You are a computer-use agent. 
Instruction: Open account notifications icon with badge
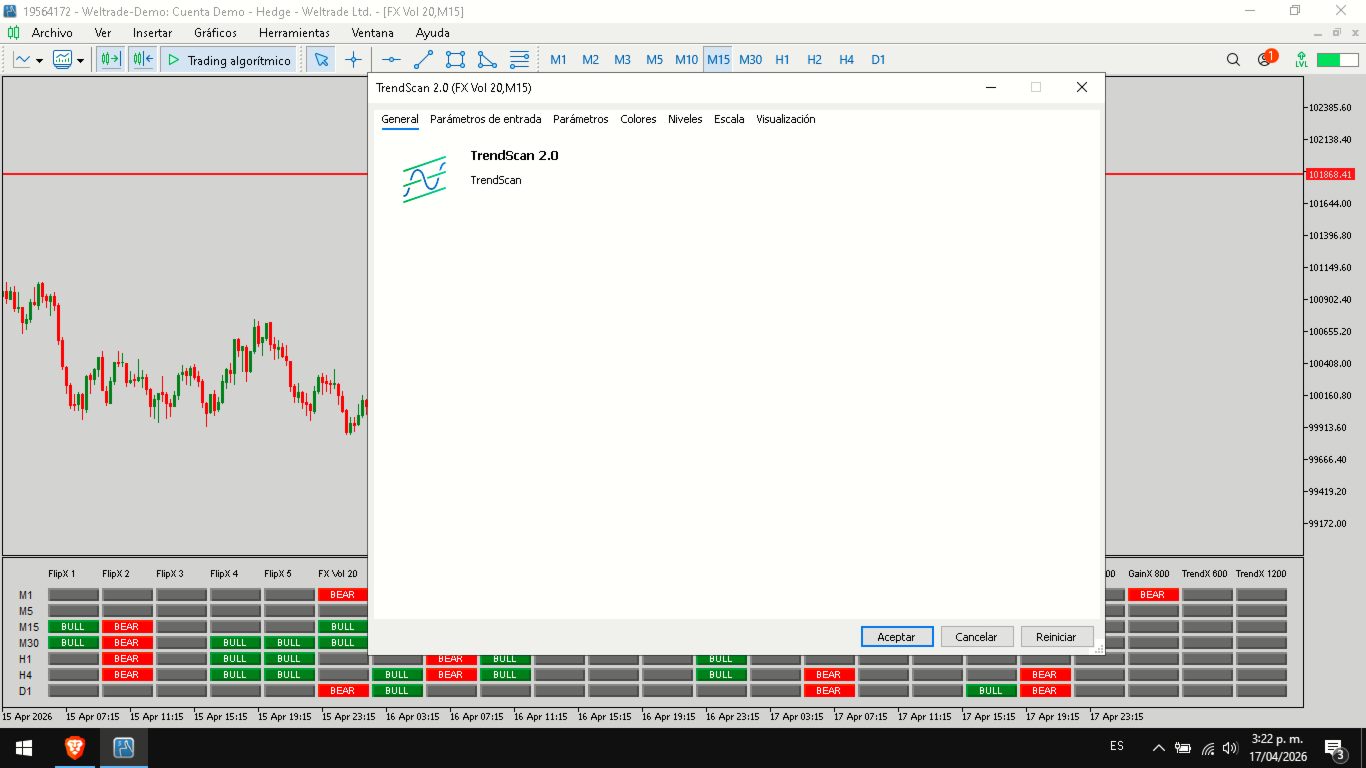coord(1266,59)
